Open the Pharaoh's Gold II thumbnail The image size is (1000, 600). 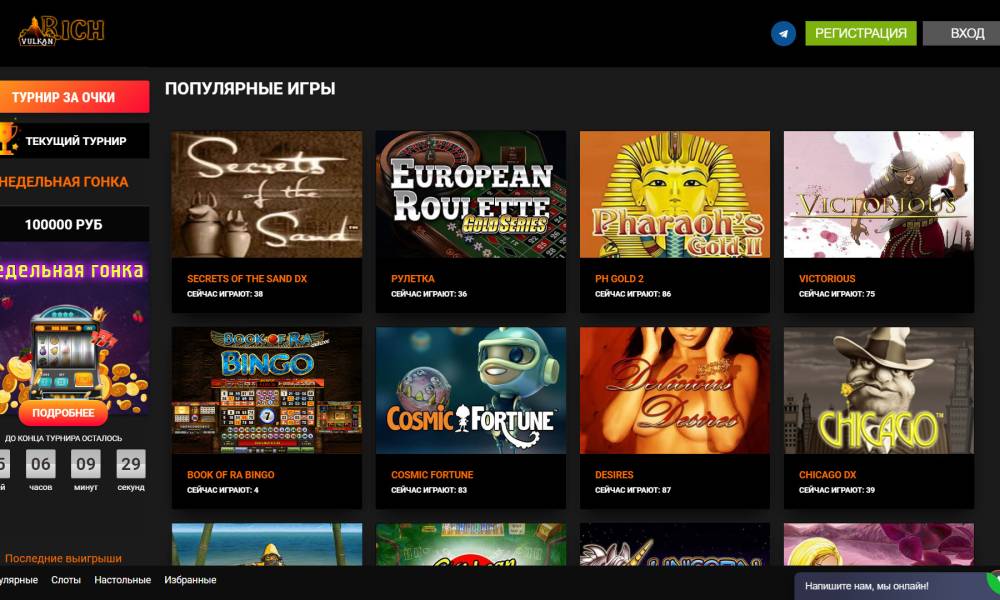675,194
